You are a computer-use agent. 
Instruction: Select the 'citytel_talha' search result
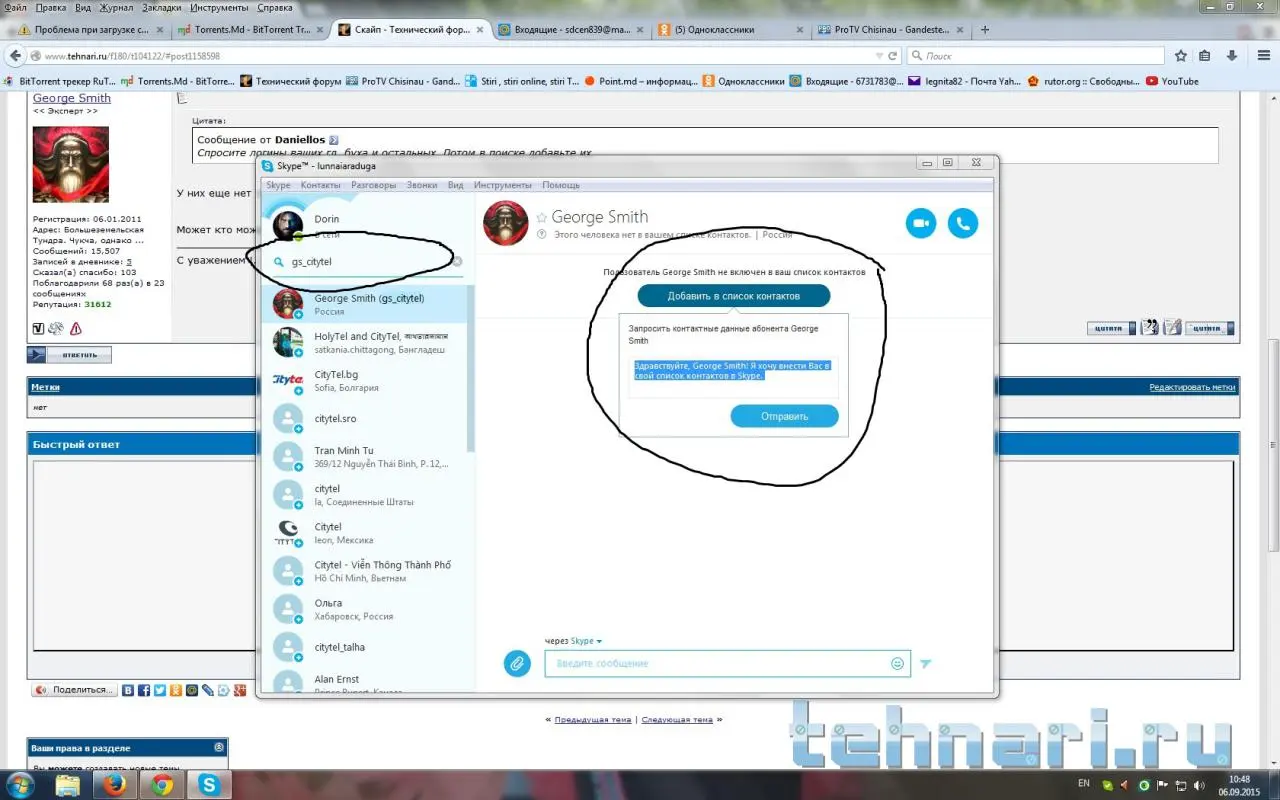point(364,647)
